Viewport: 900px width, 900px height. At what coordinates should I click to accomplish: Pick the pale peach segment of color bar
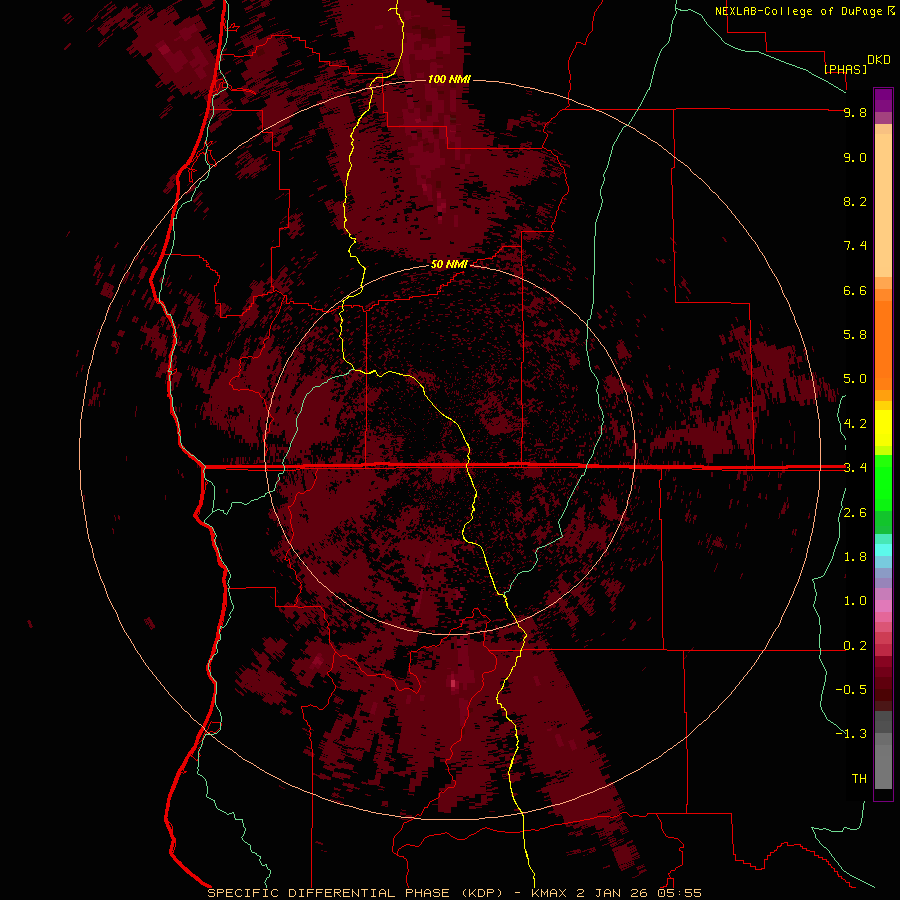coord(883,205)
